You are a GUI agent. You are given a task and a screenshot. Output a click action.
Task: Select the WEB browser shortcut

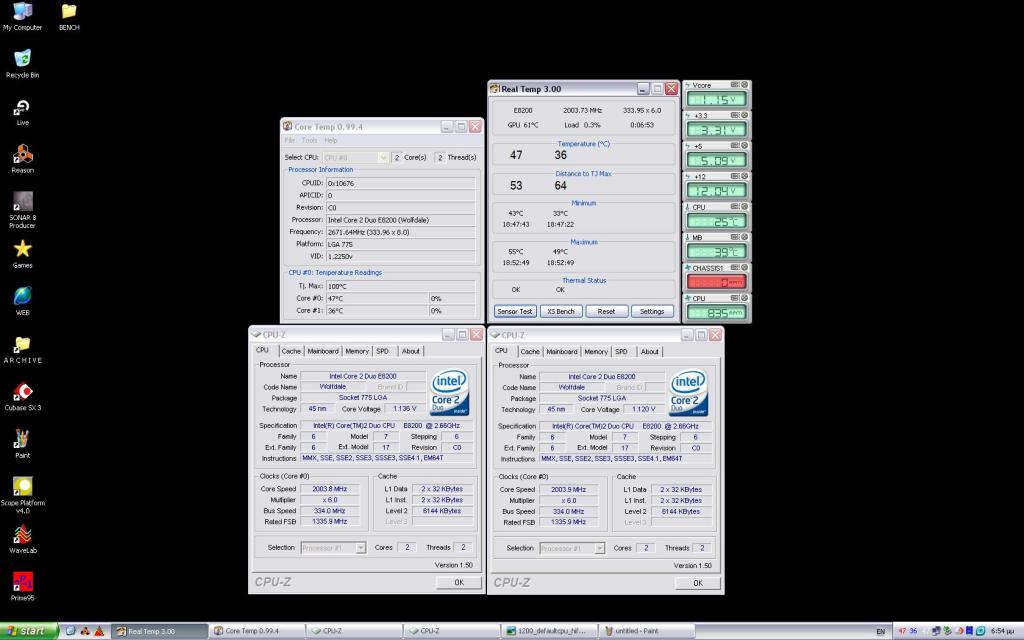[22, 301]
